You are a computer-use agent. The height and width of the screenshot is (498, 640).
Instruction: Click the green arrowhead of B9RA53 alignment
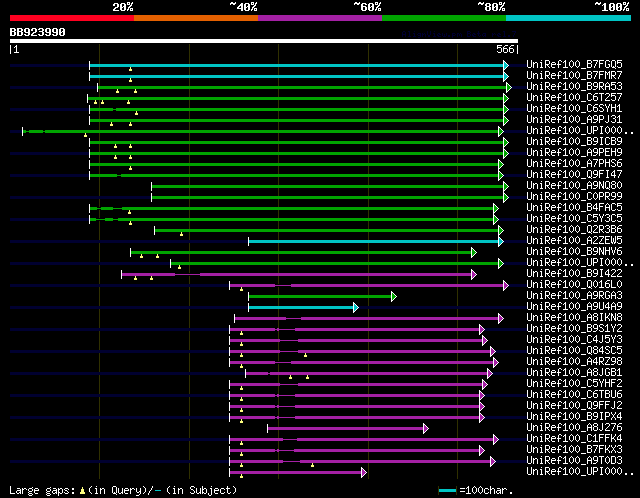point(509,87)
